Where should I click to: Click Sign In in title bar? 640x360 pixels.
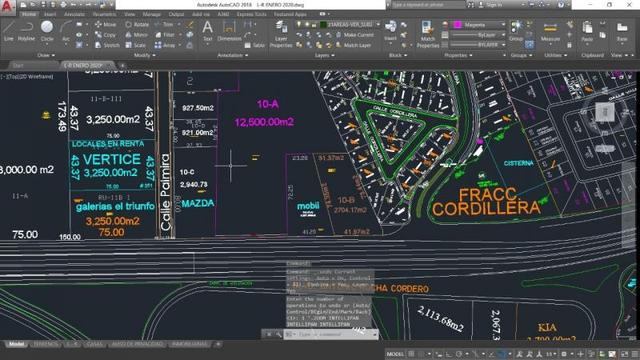(x=491, y=5)
